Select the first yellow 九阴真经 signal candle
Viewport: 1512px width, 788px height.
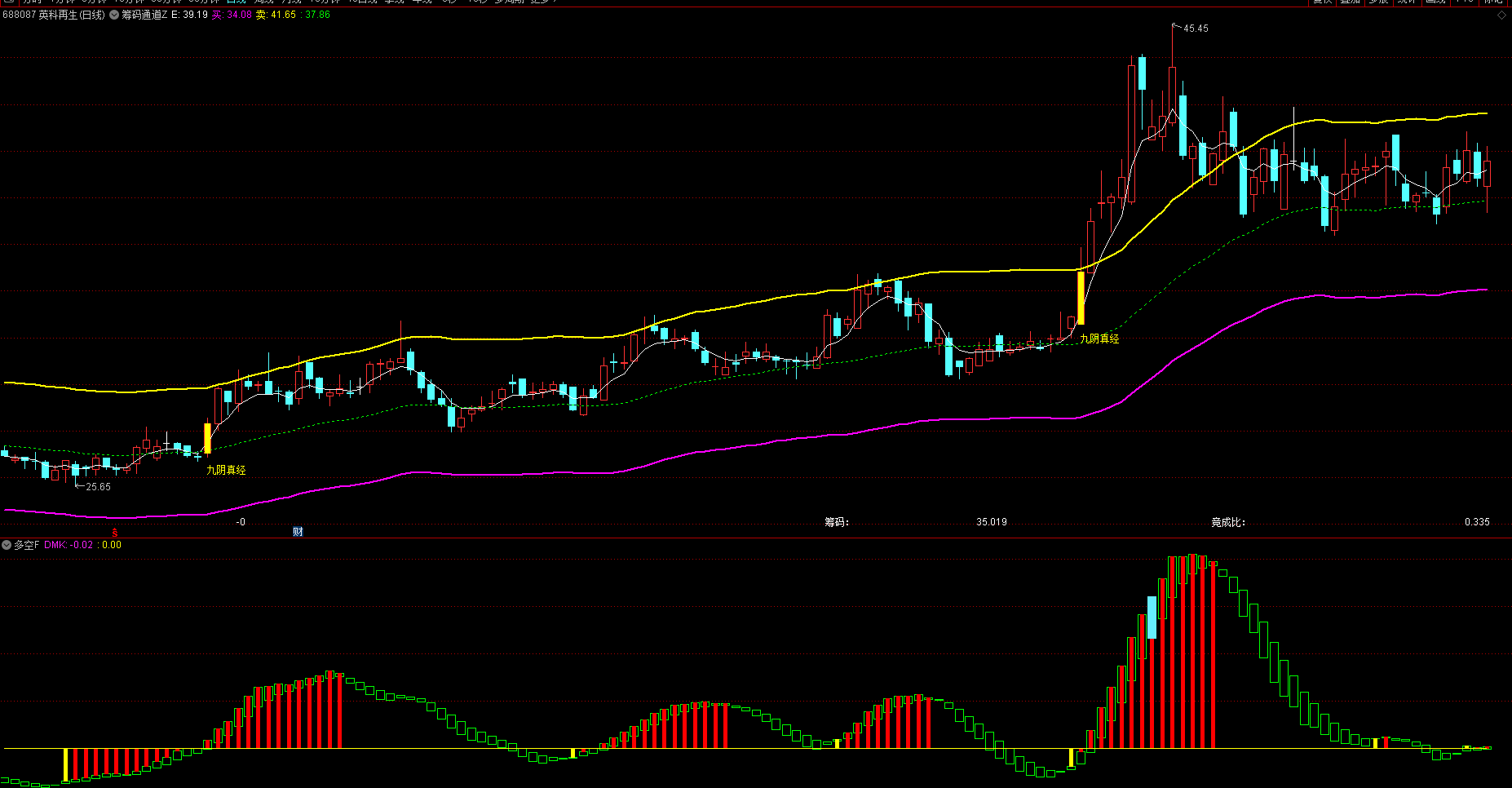[207, 438]
